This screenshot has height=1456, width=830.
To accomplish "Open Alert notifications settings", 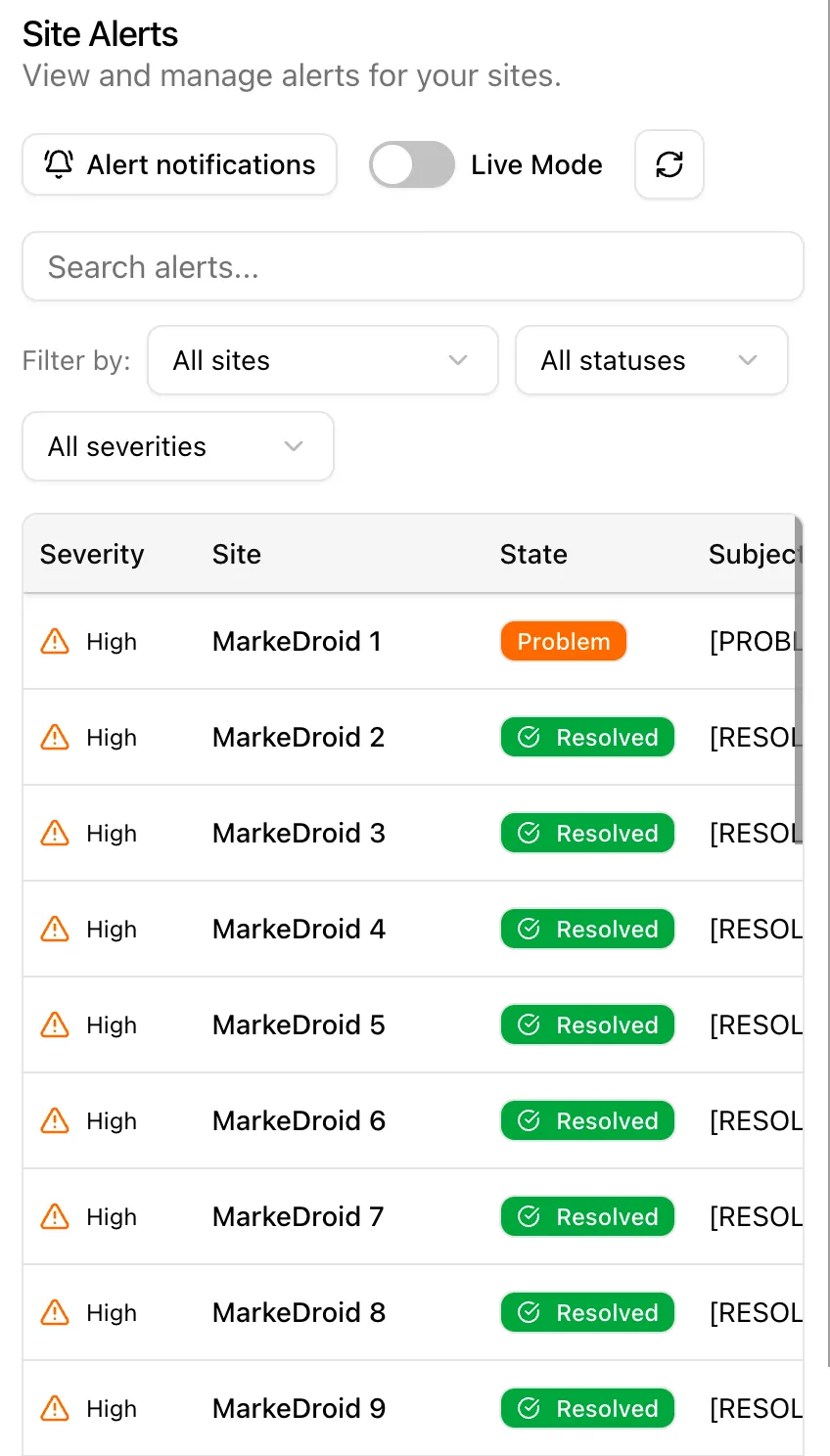I will pyautogui.click(x=180, y=164).
